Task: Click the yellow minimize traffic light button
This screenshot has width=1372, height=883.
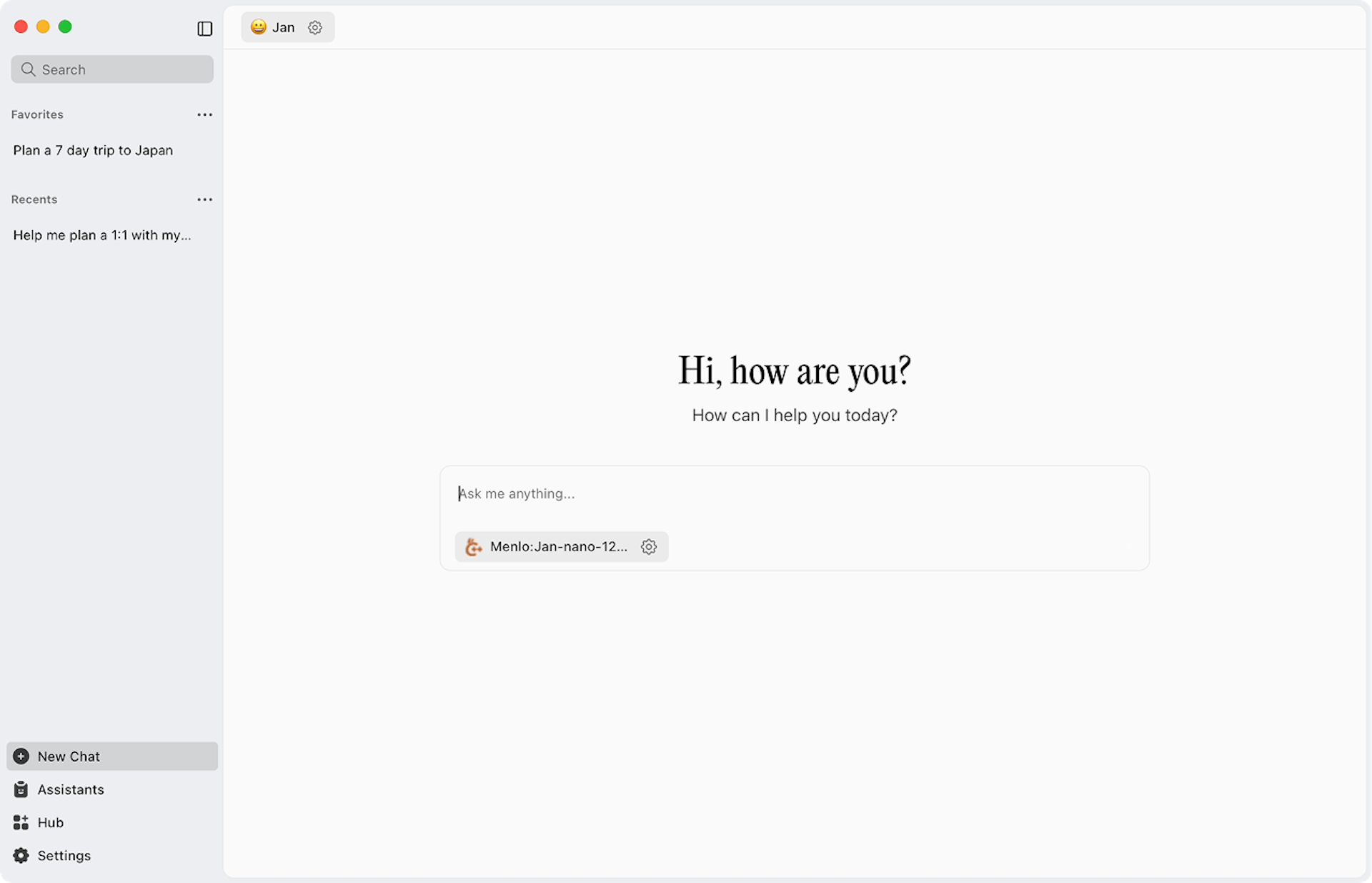Action: pos(43,26)
